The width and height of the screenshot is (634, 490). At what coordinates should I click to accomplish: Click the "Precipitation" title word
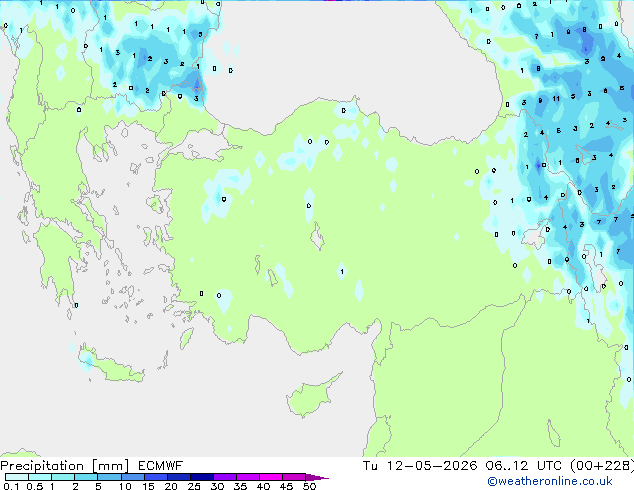(x=42, y=466)
